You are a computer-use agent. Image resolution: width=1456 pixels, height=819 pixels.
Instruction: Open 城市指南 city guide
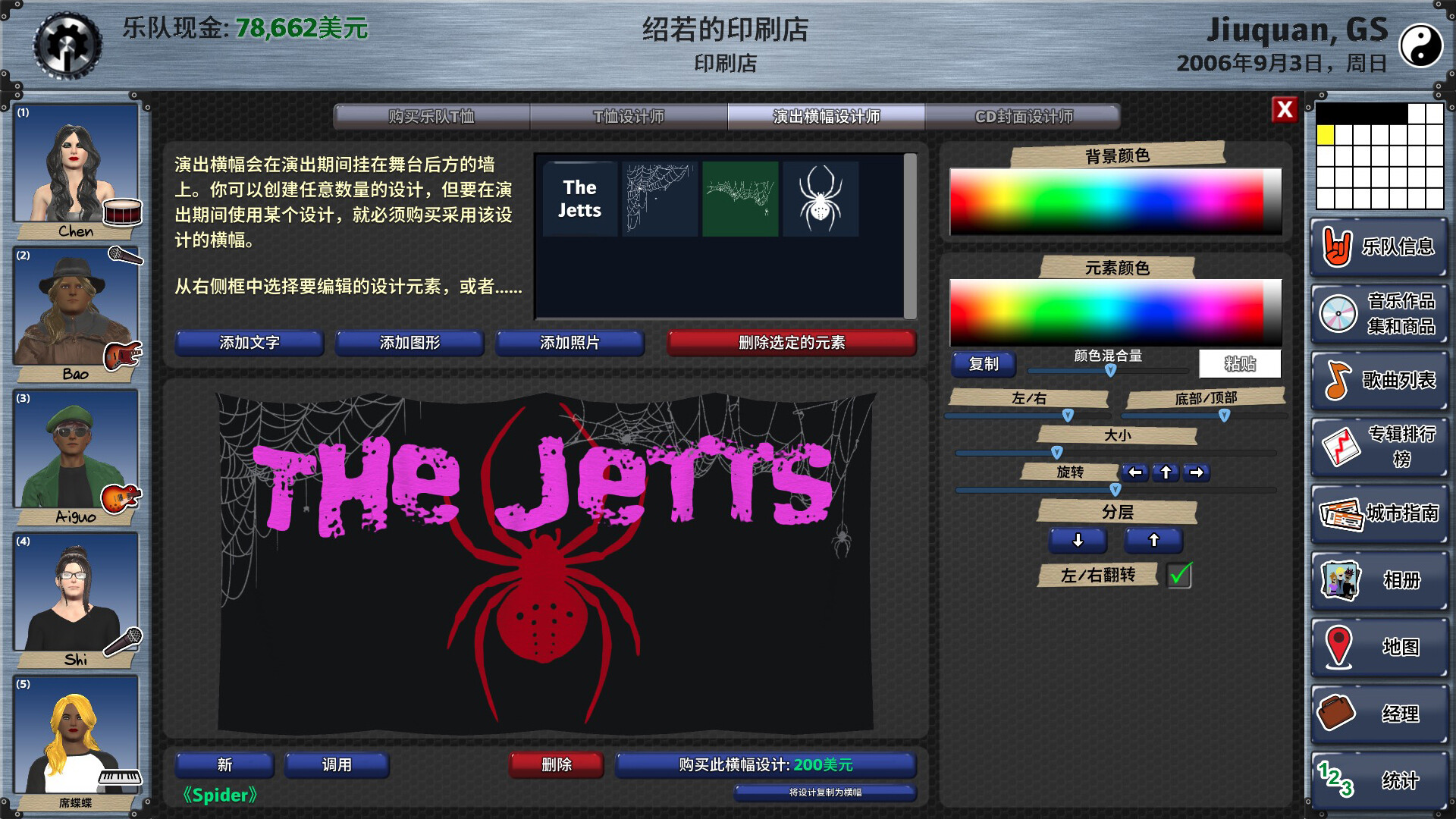coord(1379,513)
